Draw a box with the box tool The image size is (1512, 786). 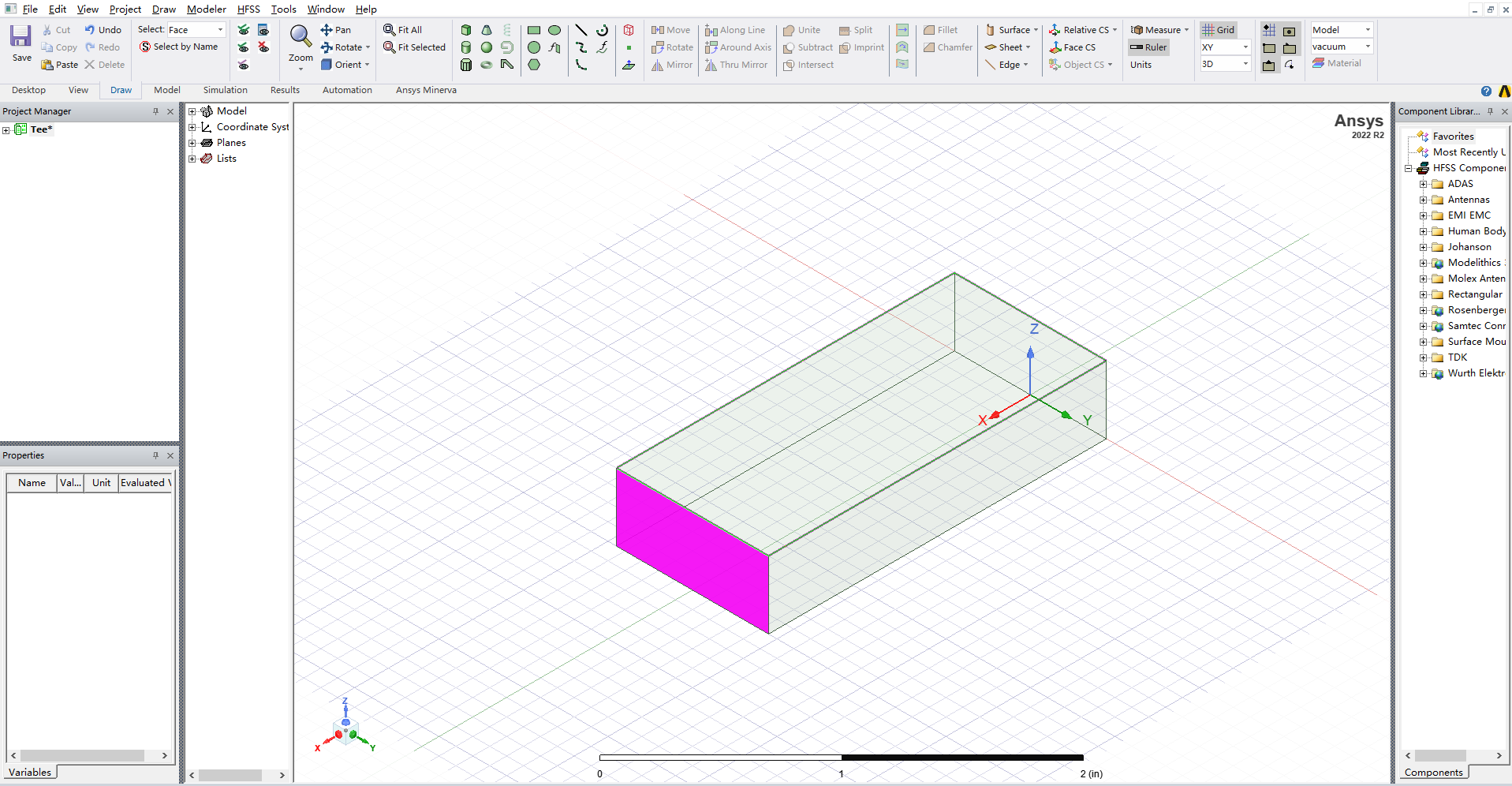[466, 30]
